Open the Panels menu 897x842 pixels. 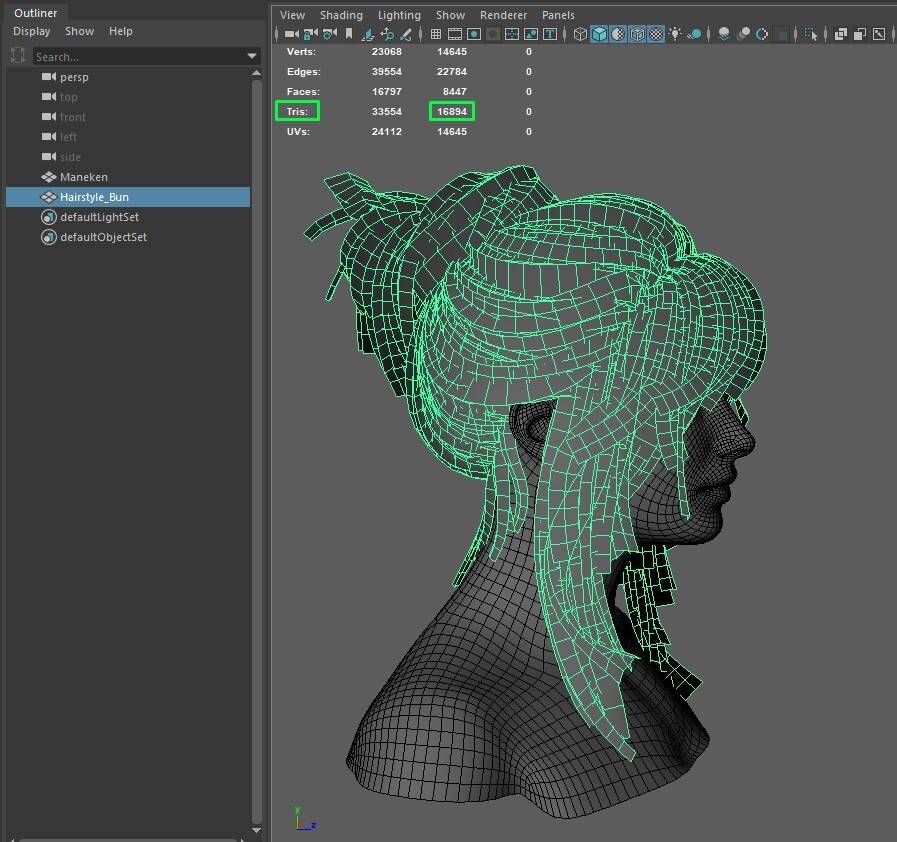(558, 15)
